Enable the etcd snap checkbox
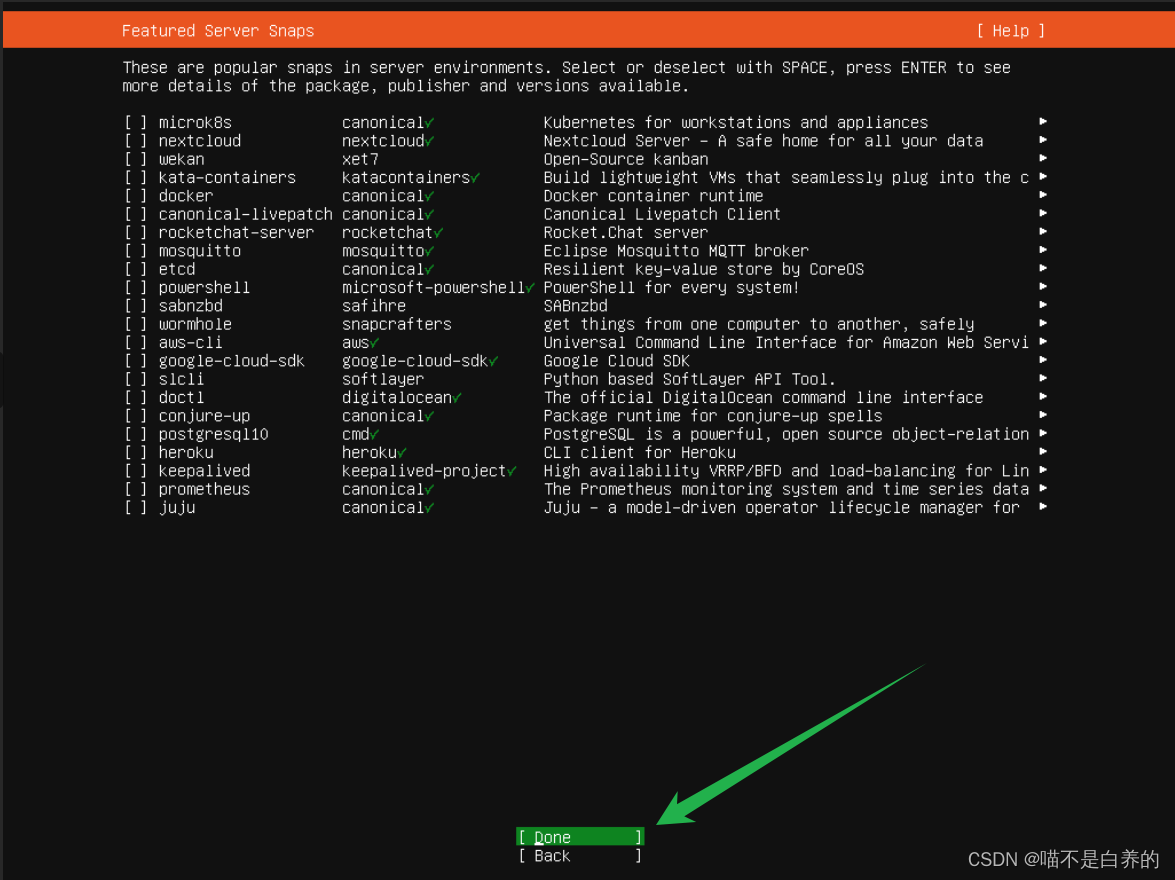The image size is (1175, 880). [136, 269]
